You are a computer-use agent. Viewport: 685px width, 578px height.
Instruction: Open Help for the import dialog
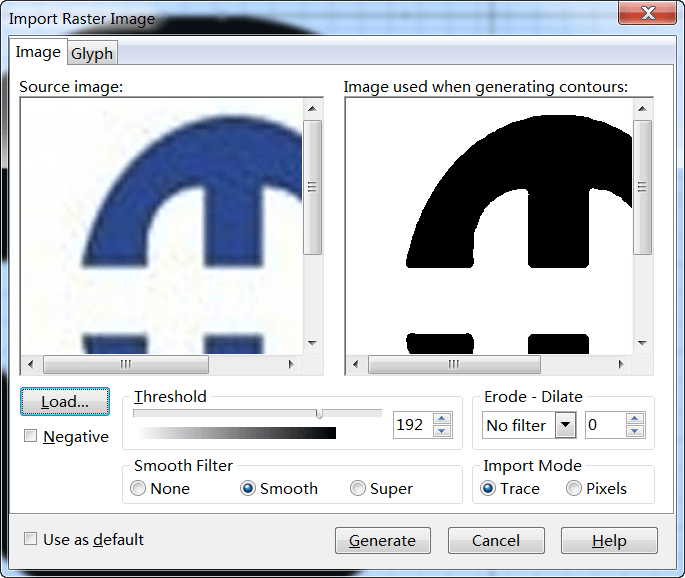click(609, 540)
